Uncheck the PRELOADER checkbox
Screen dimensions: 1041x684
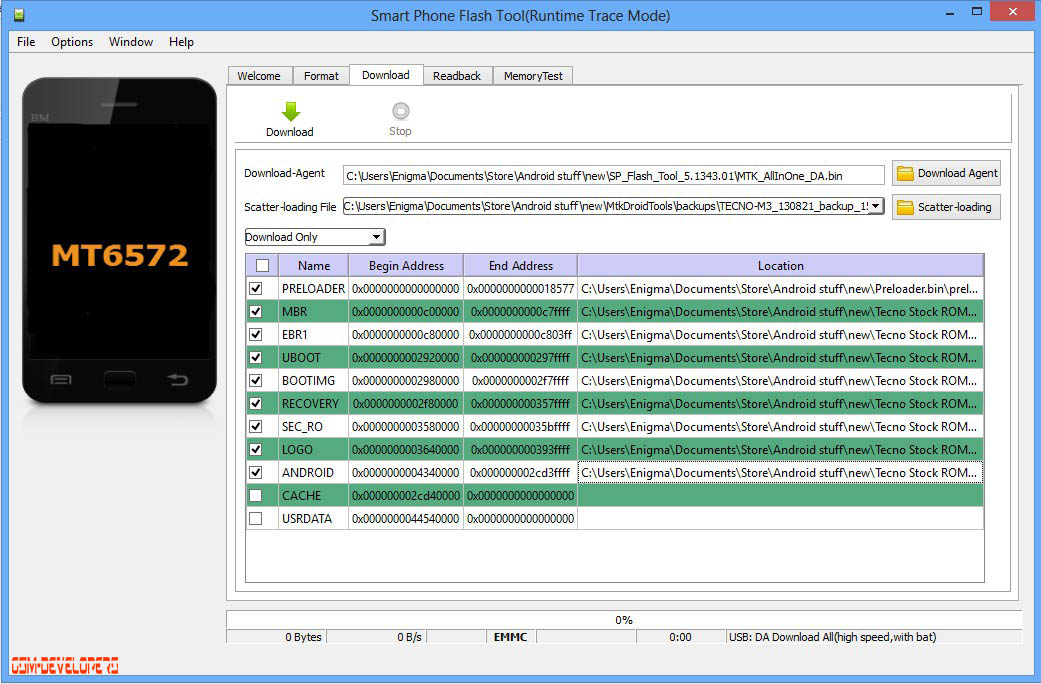256,289
